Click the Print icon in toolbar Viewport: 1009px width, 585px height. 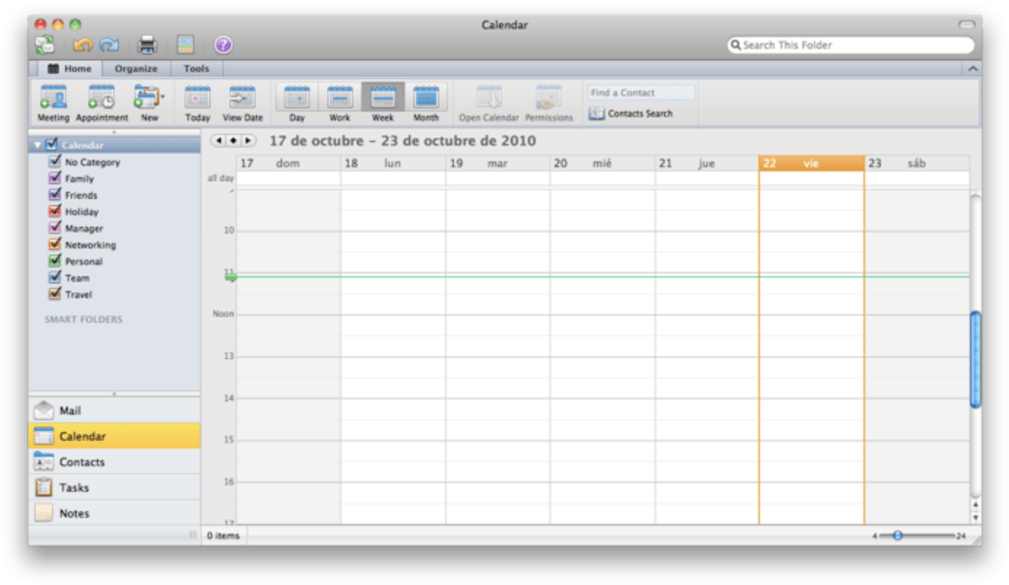point(147,45)
